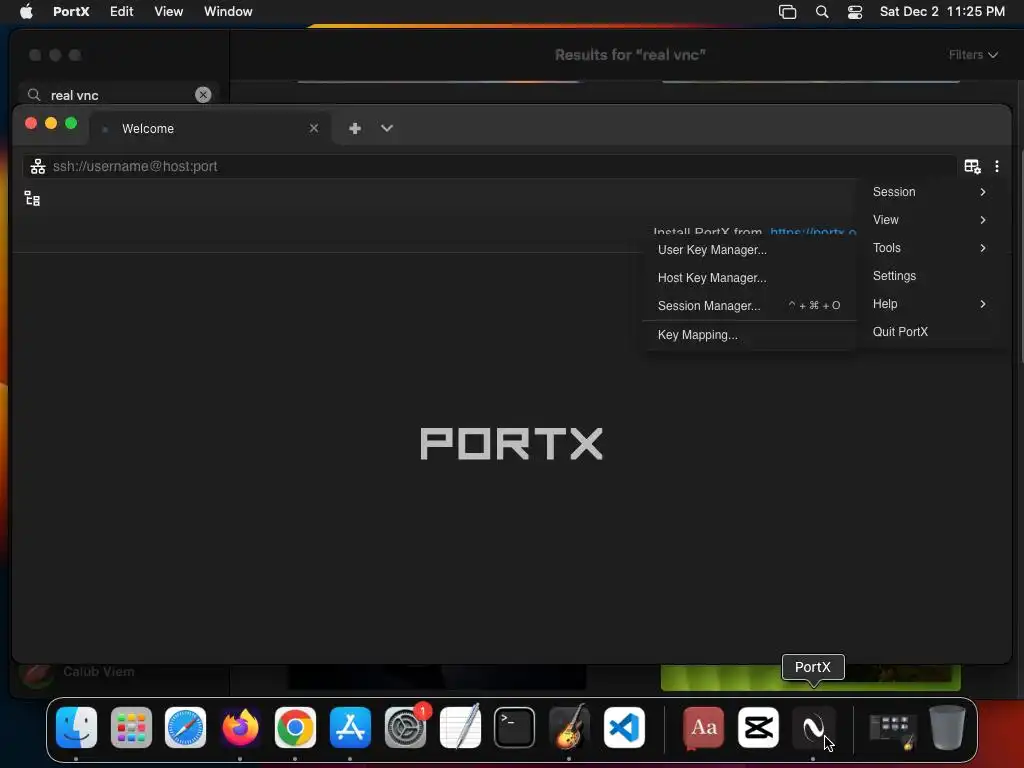Open TextEdit from the Dock
The image size is (1024, 768).
[460, 727]
